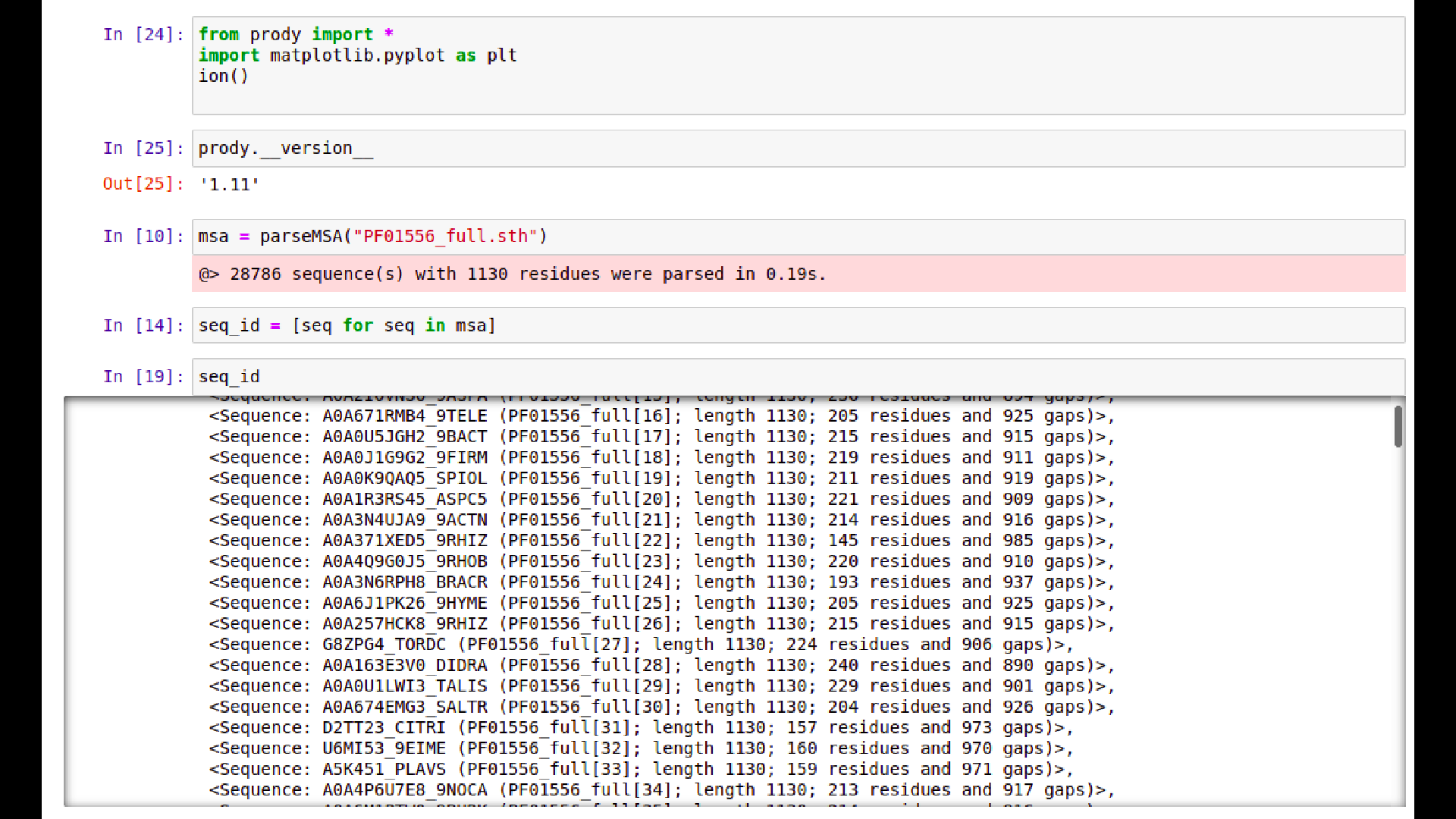The image size is (1456, 819).
Task: Select the In [14] prompt label
Action: point(143,325)
